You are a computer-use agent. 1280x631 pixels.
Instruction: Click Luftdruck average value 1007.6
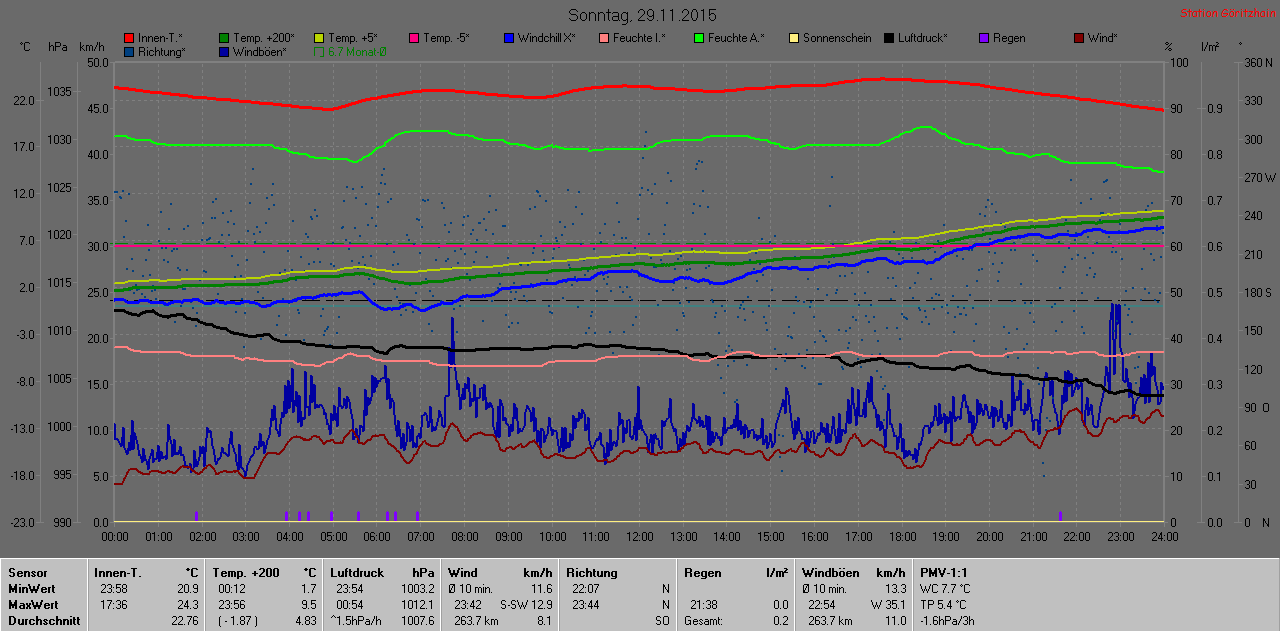tap(417, 621)
